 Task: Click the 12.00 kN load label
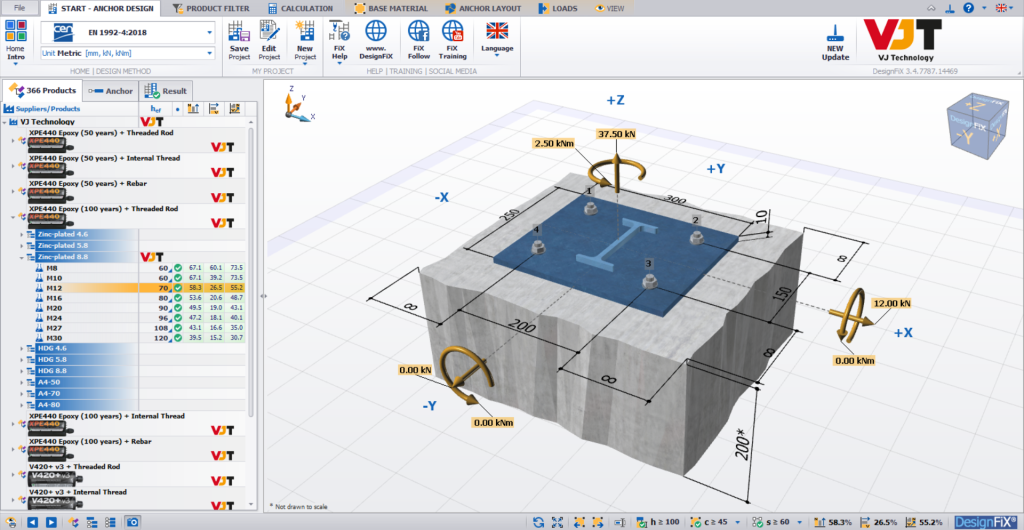click(891, 304)
